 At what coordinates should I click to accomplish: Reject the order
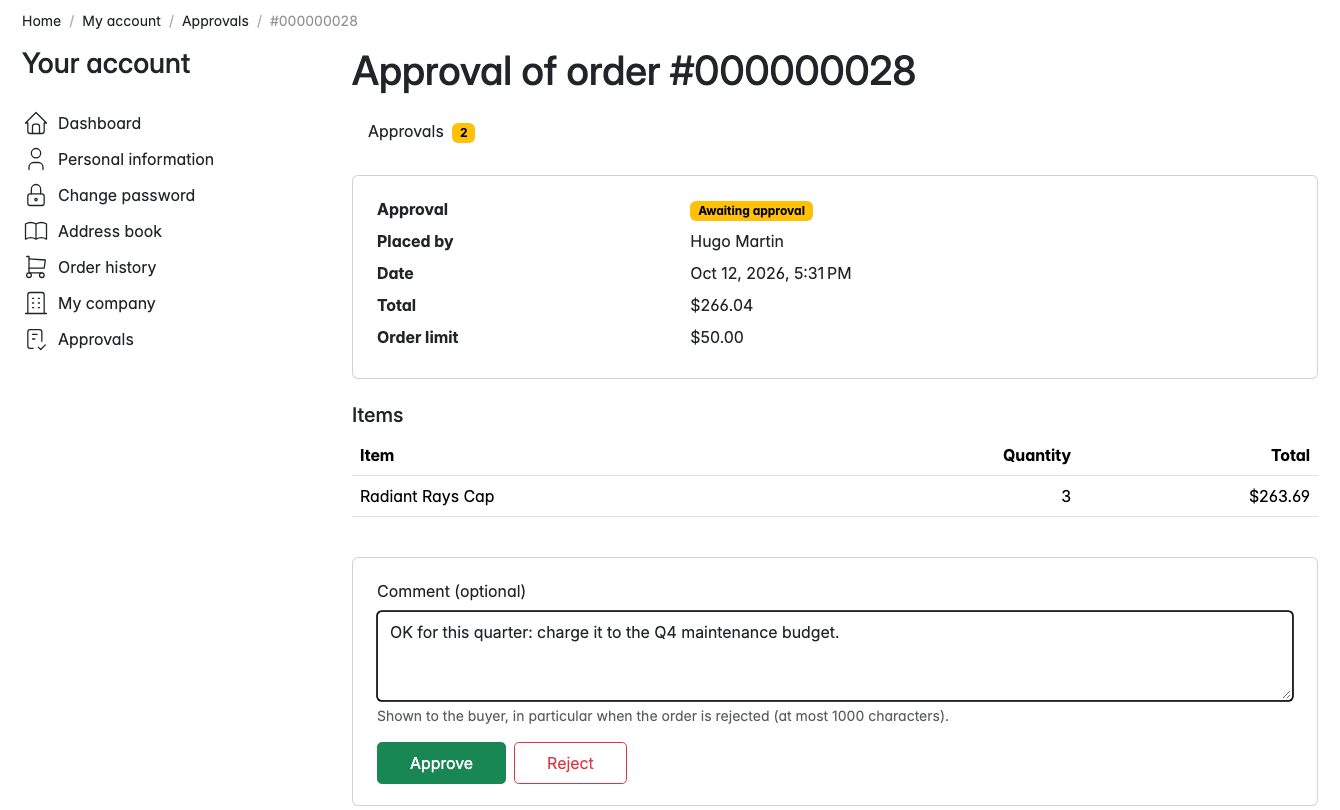coord(570,763)
